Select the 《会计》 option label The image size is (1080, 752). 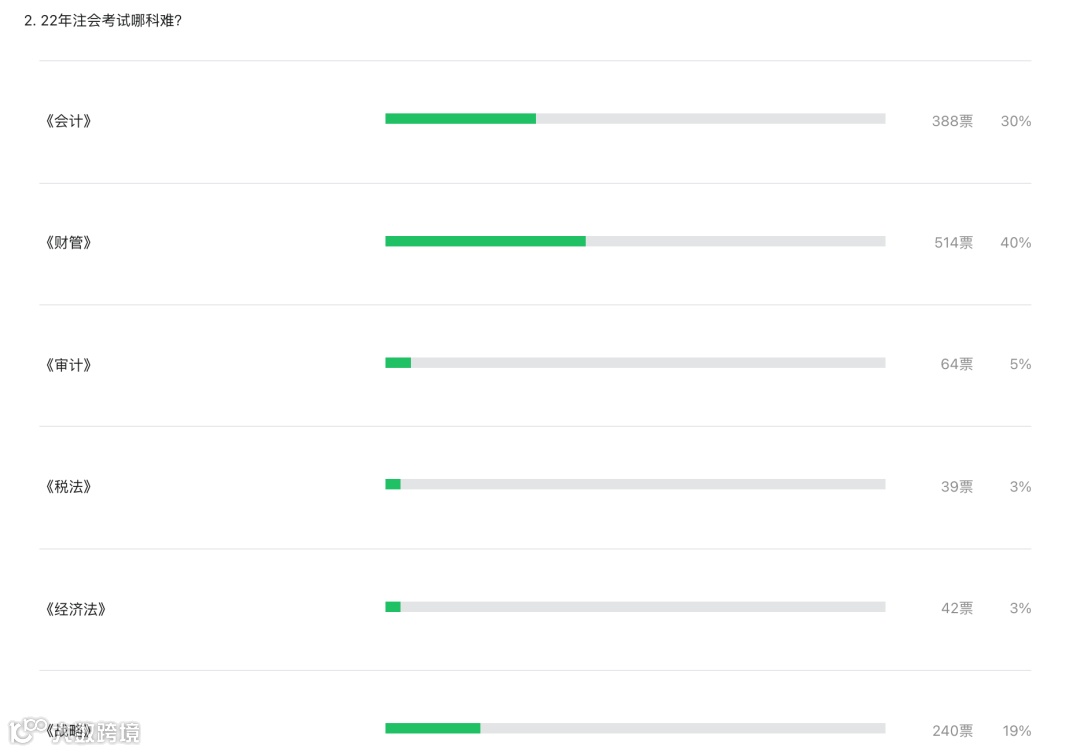[x=68, y=121]
